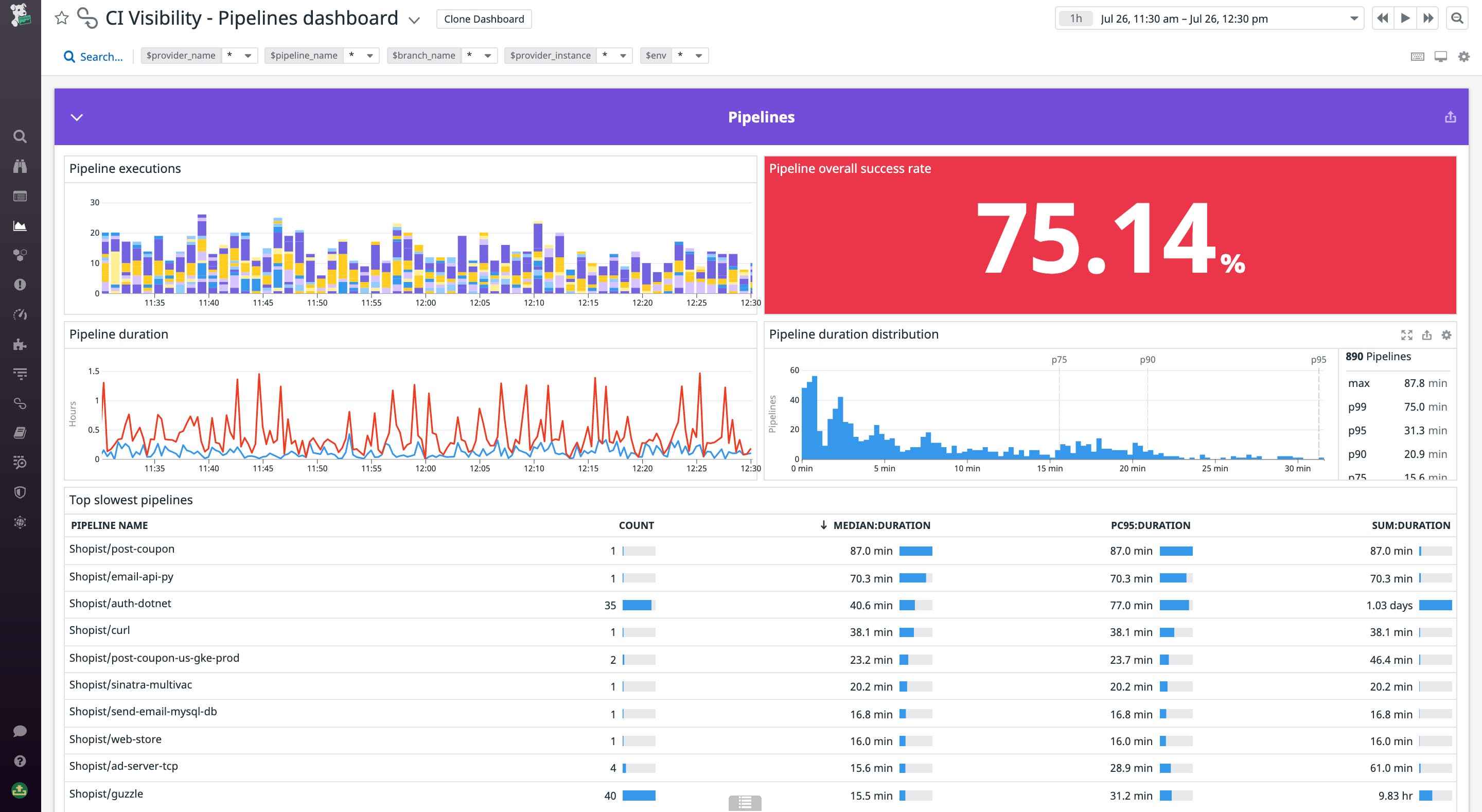This screenshot has height=812, width=1482.
Task: Enter TV mode via the monitor icon
Action: pos(1442,57)
